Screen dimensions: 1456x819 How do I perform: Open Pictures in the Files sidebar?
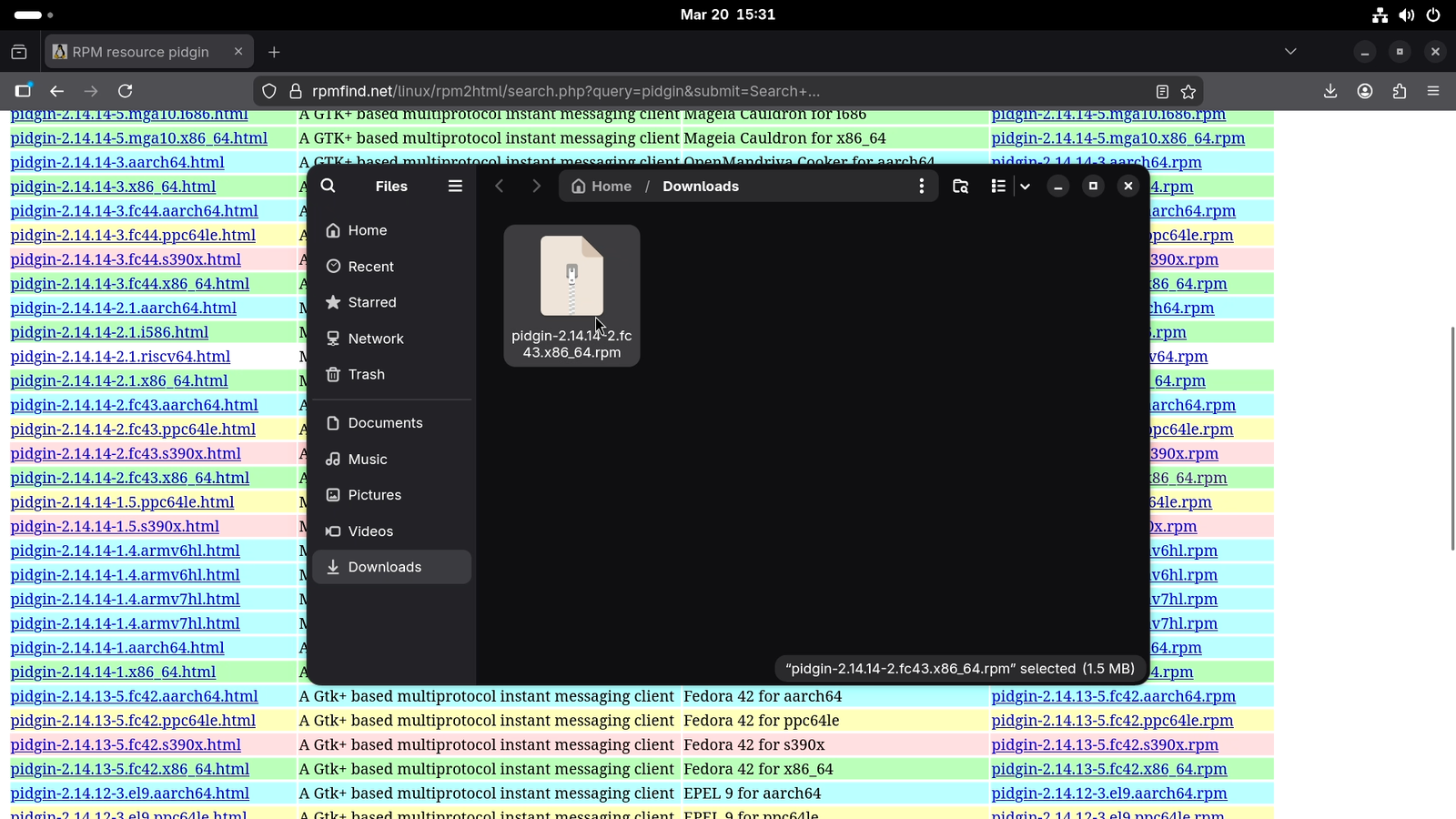(391, 495)
